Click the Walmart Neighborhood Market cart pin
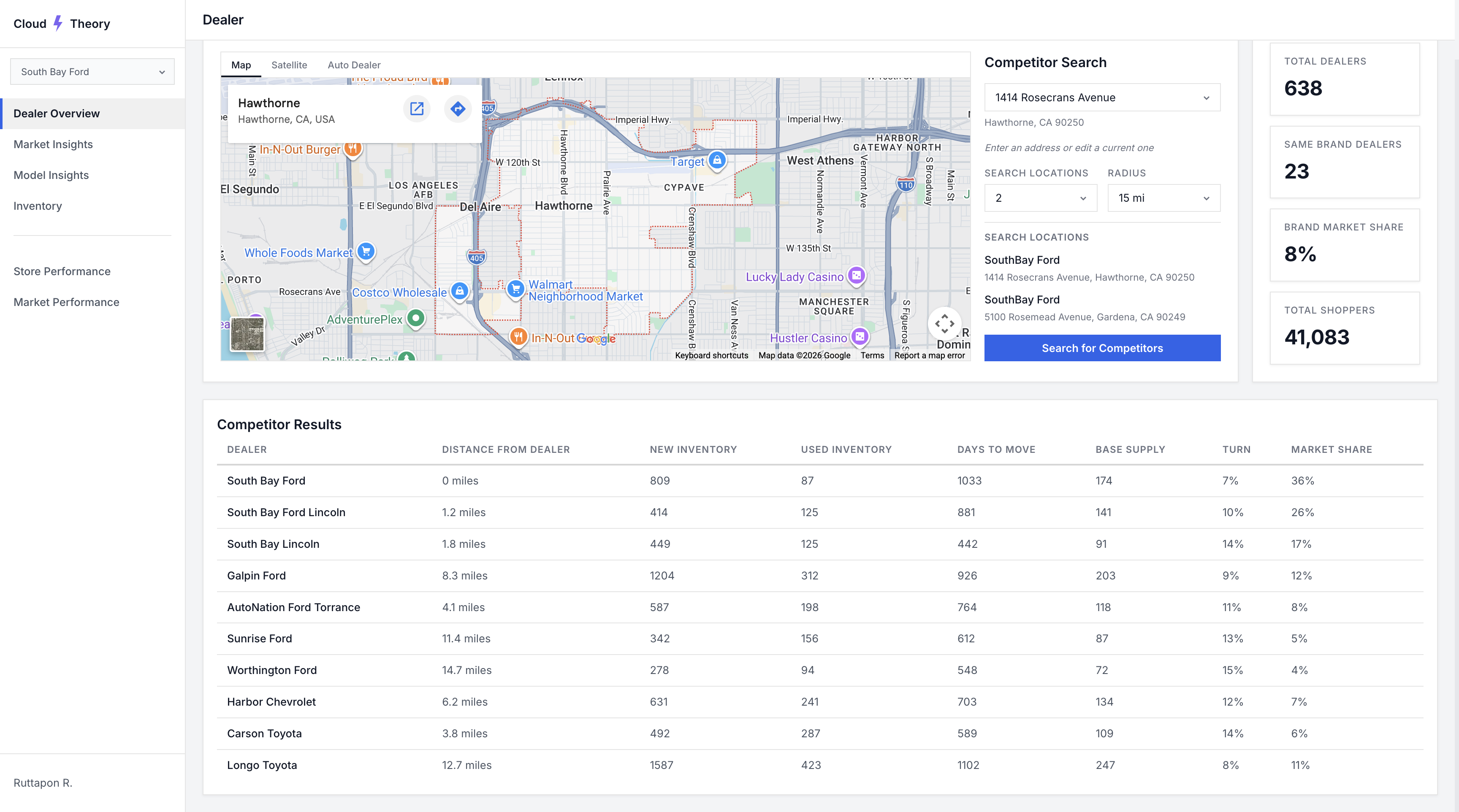This screenshot has width=1459, height=812. click(x=515, y=290)
